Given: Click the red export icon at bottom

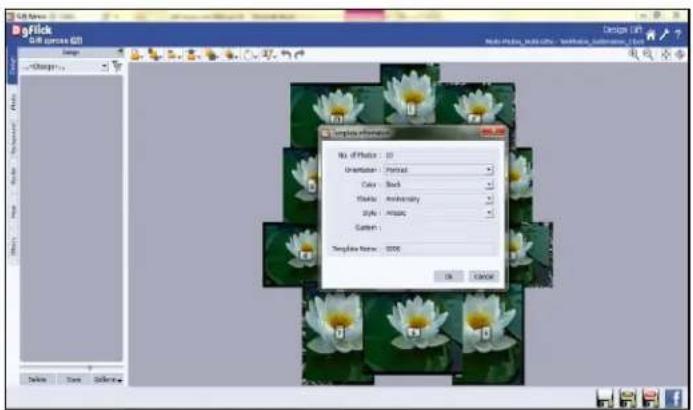Looking at the screenshot, I should pyautogui.click(x=650, y=398).
